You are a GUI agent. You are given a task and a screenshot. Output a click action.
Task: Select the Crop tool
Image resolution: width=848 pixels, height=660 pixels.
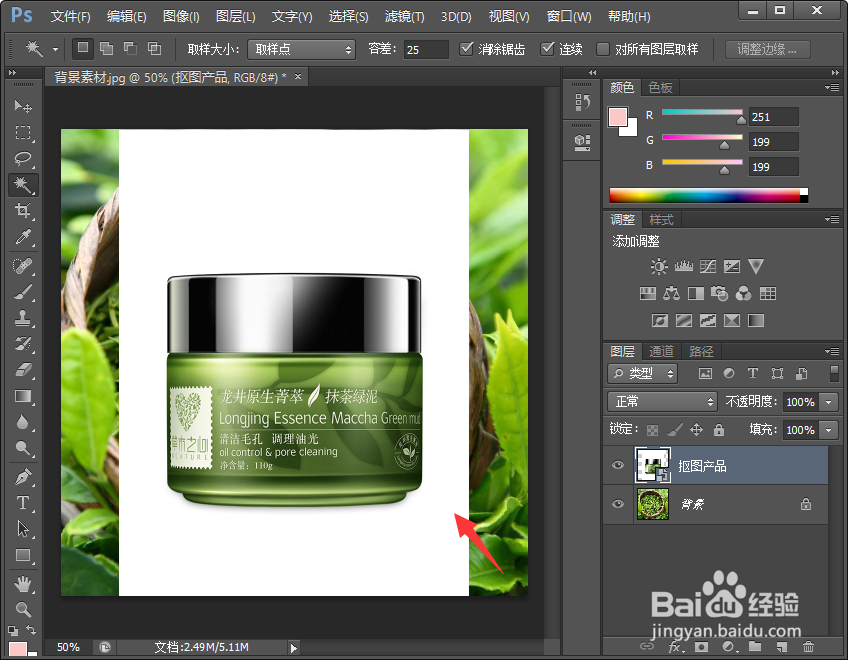pos(23,210)
